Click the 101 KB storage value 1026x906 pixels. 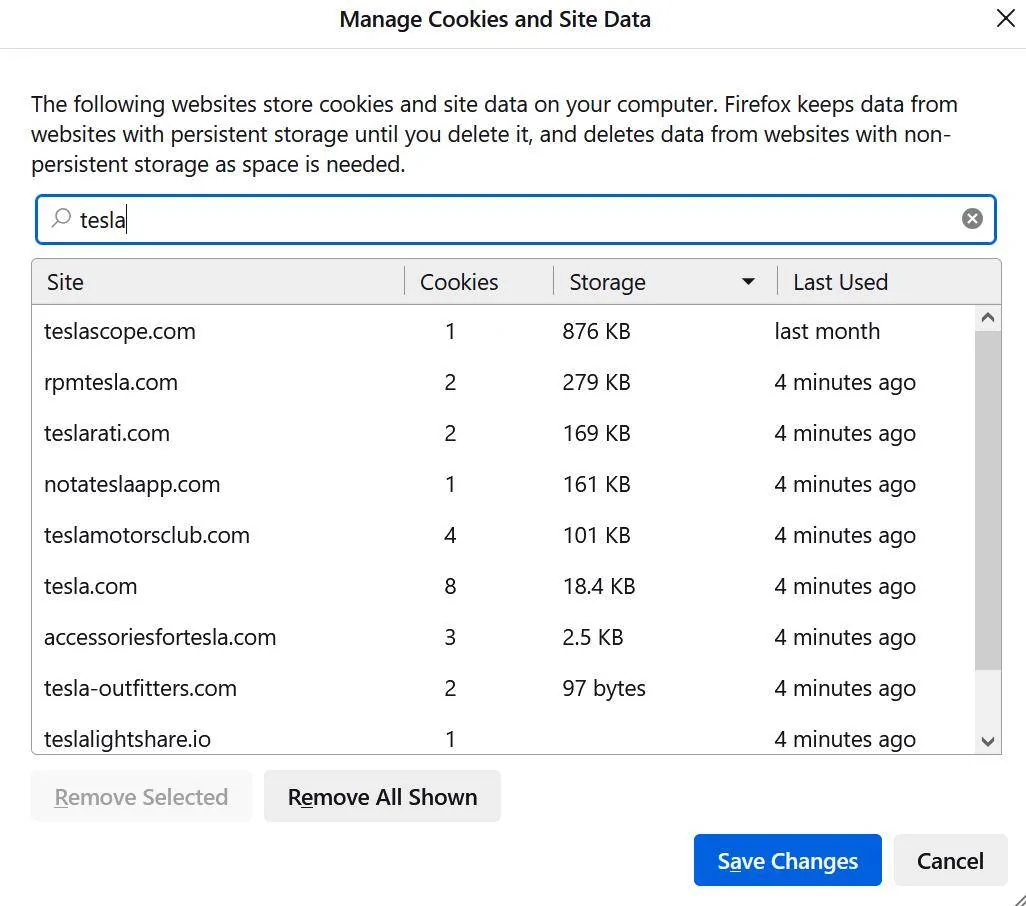pos(596,535)
